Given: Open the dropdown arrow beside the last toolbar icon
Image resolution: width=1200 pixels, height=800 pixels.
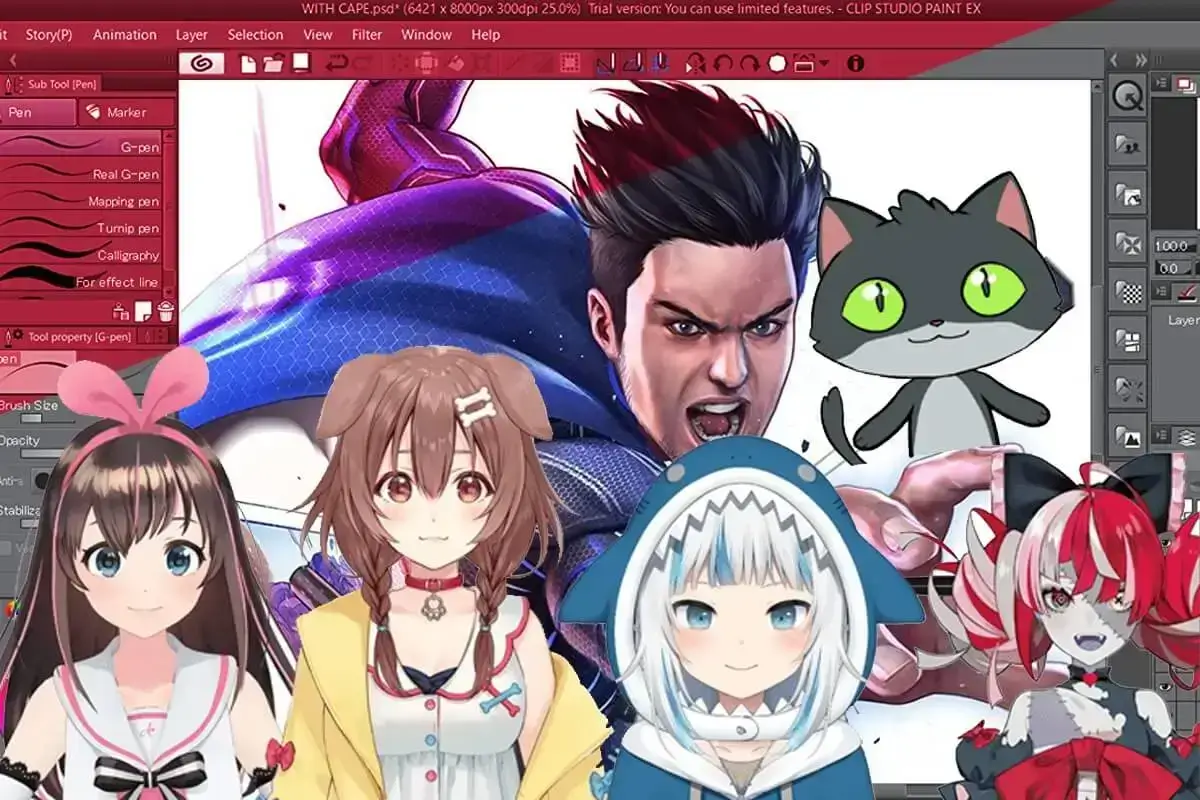Looking at the screenshot, I should point(824,64).
